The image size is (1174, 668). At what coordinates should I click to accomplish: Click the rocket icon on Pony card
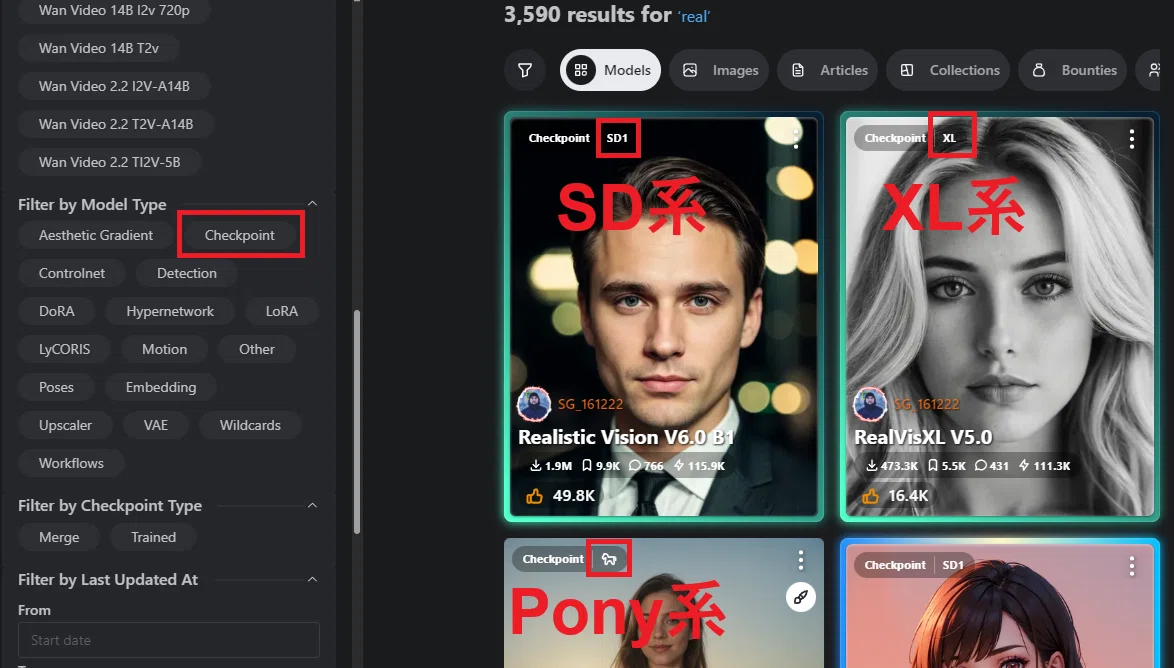tap(800, 597)
